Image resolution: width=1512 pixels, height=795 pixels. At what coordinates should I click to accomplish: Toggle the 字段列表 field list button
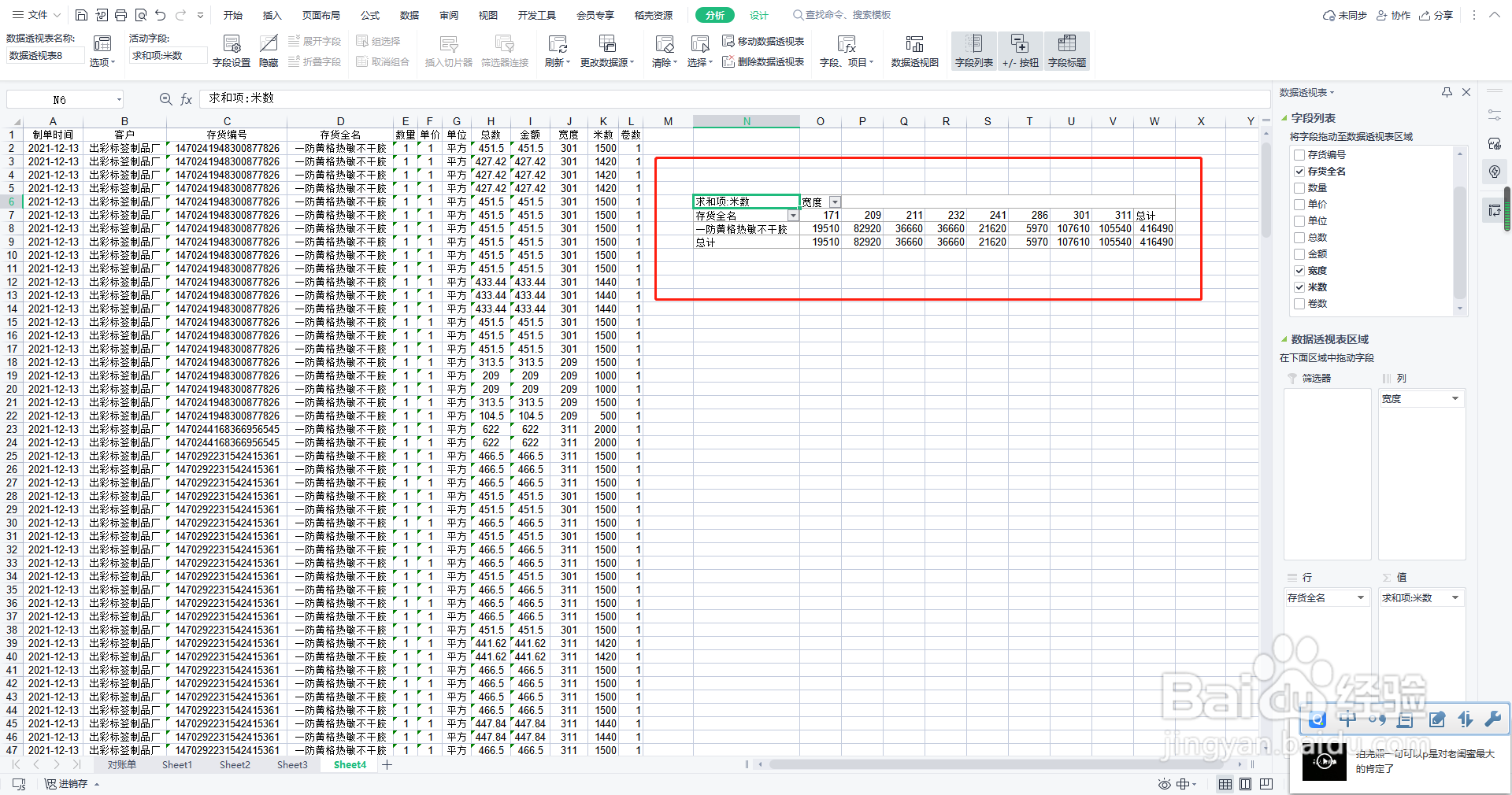pyautogui.click(x=974, y=51)
